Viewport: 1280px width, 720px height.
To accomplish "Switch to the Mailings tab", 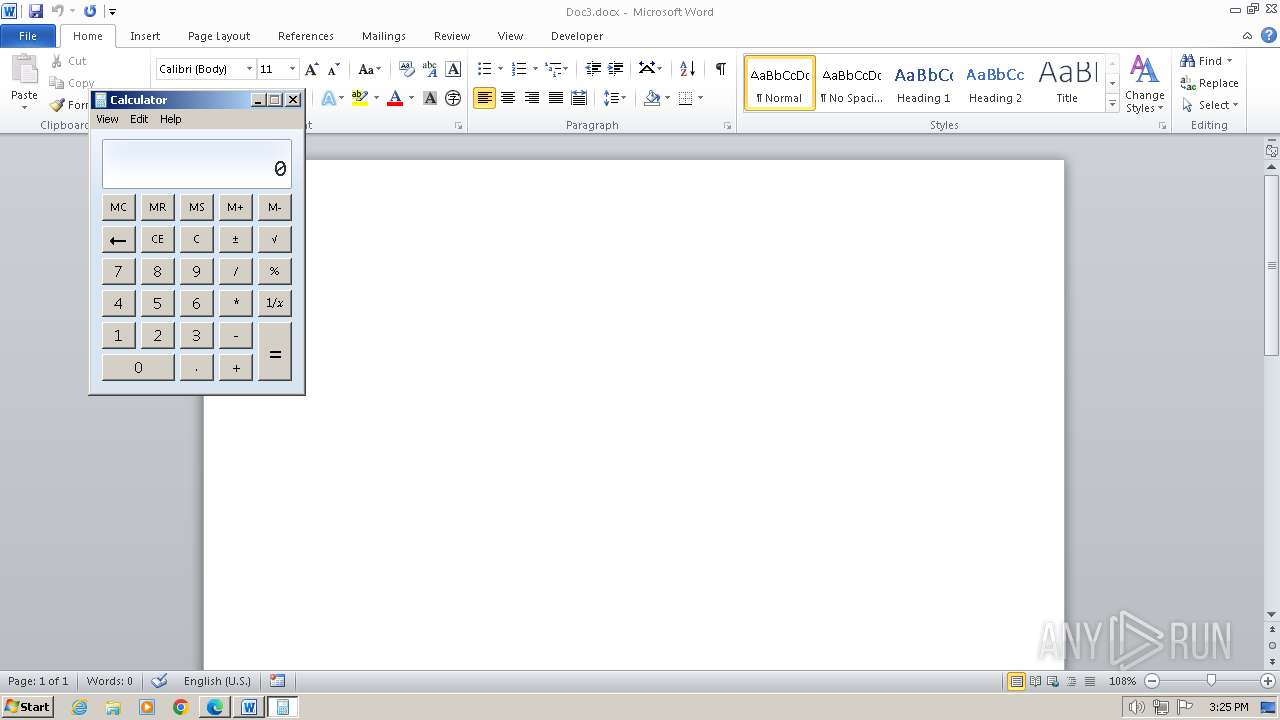I will 384,36.
